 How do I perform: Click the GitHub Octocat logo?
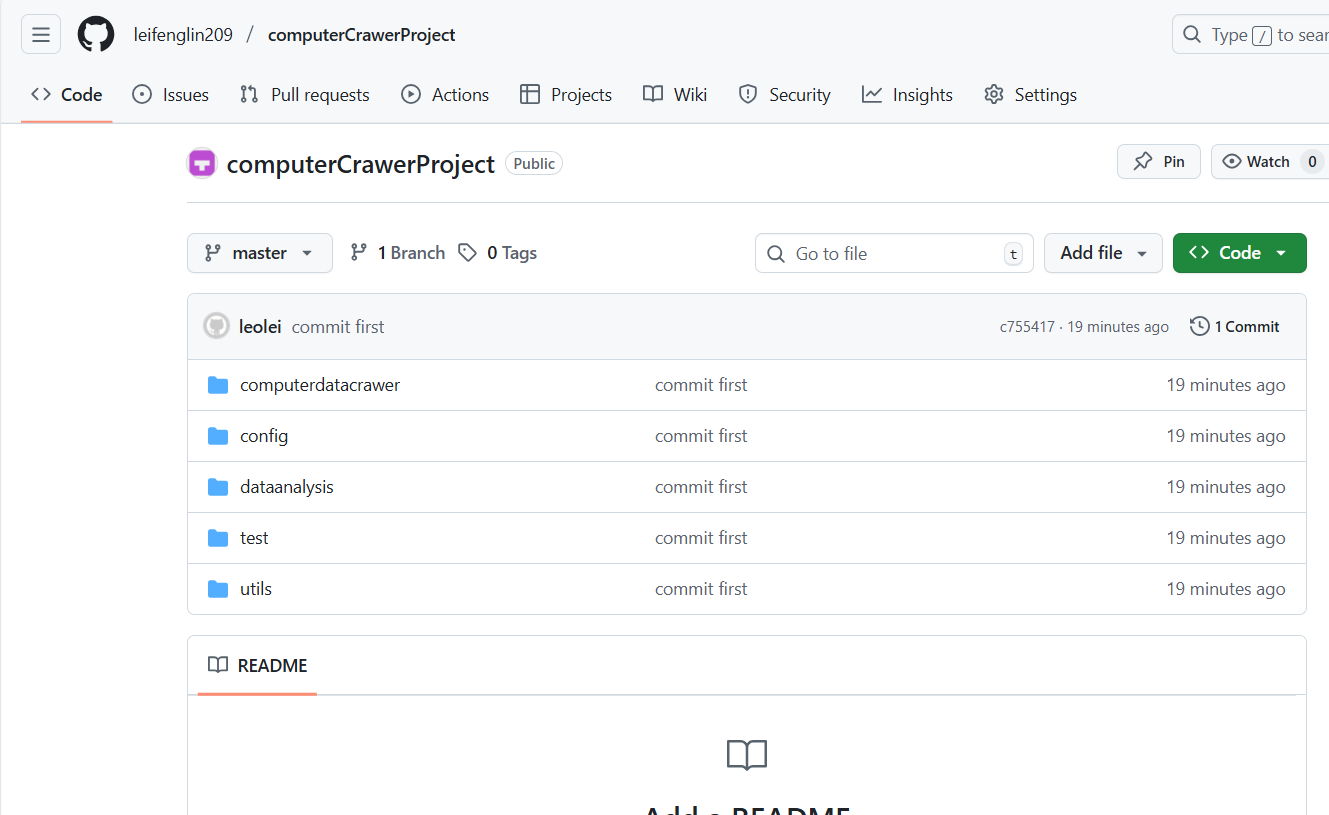click(x=96, y=35)
